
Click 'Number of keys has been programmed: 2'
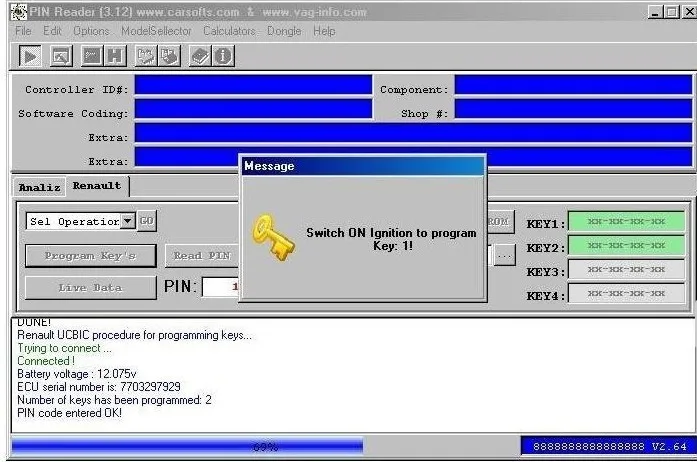pyautogui.click(x=114, y=400)
